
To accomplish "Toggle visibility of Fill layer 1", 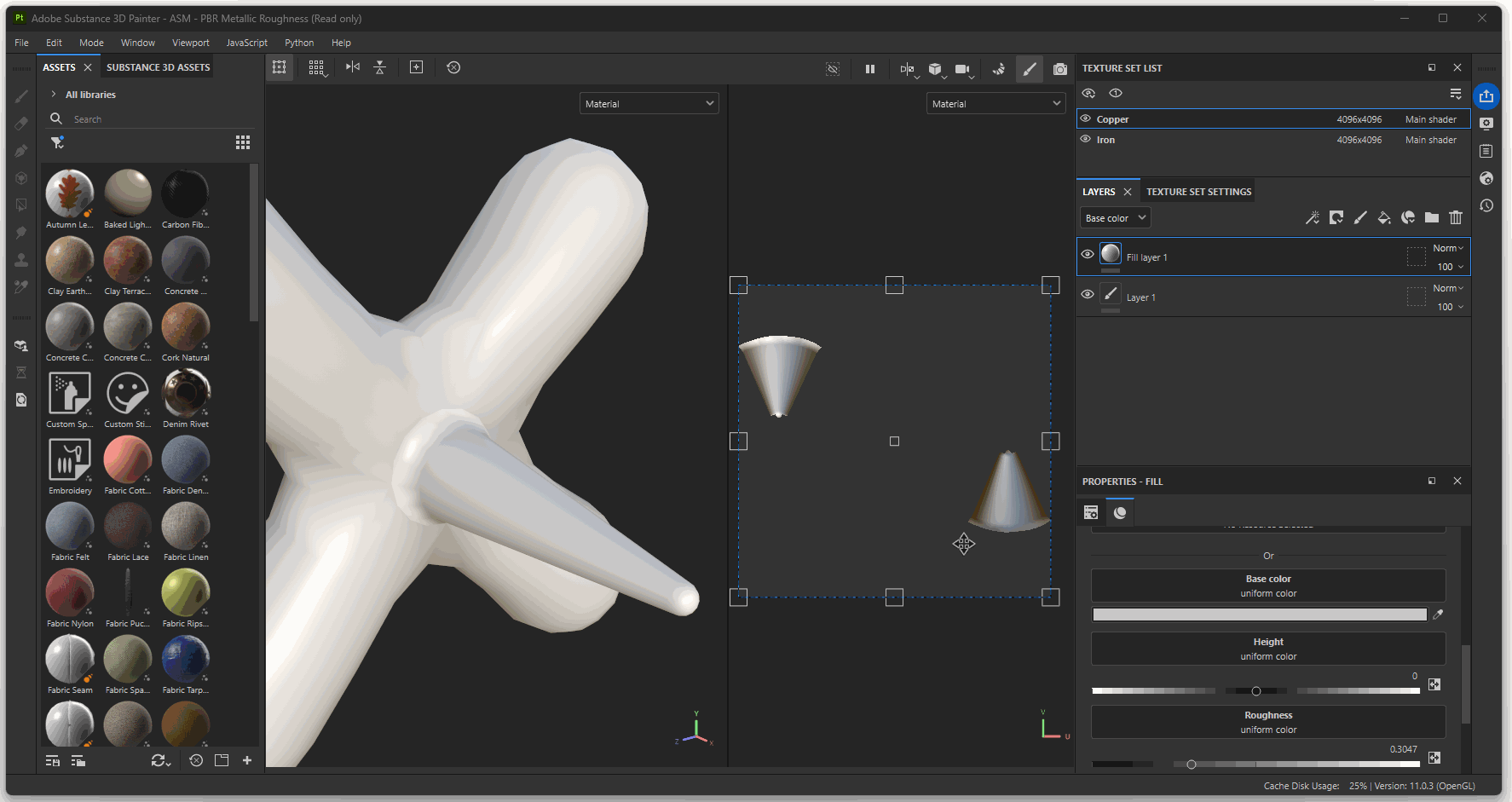I will click(x=1088, y=255).
